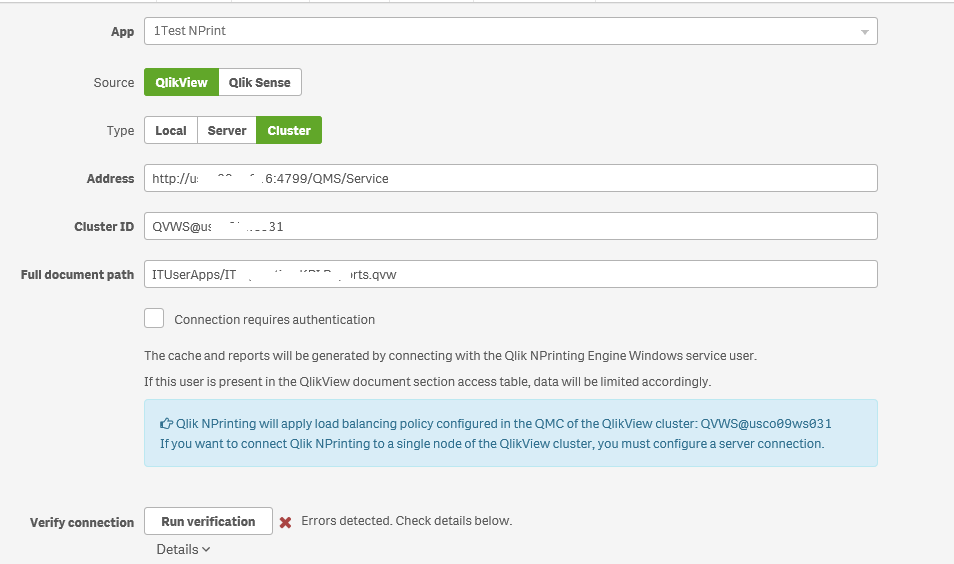The width and height of the screenshot is (954, 564).
Task: Click the red X error icon
Action: pos(285,522)
